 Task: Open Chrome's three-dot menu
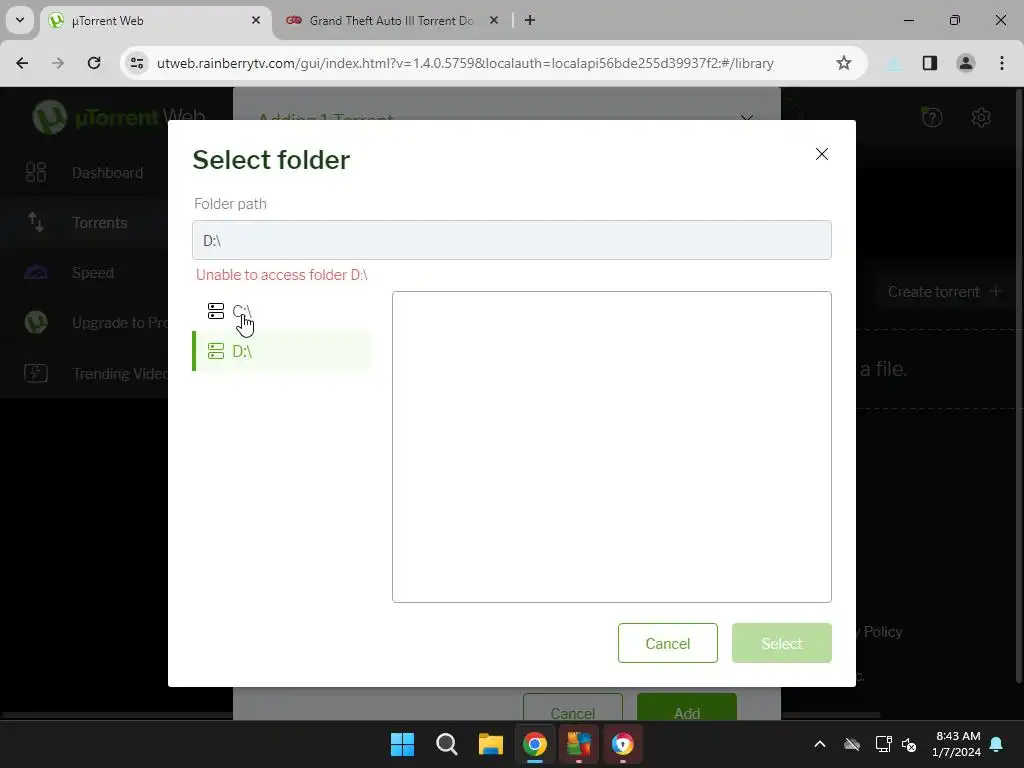click(1001, 63)
